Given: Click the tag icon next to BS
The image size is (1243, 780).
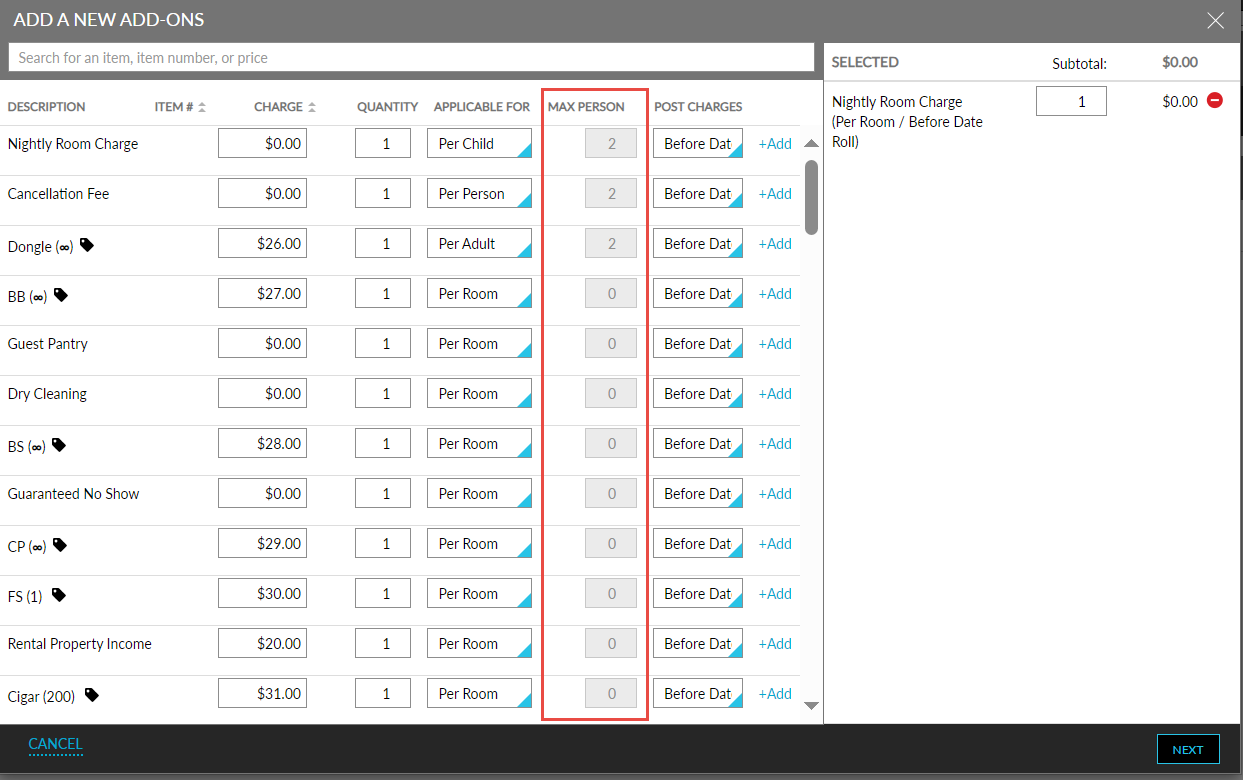Looking at the screenshot, I should (61, 443).
